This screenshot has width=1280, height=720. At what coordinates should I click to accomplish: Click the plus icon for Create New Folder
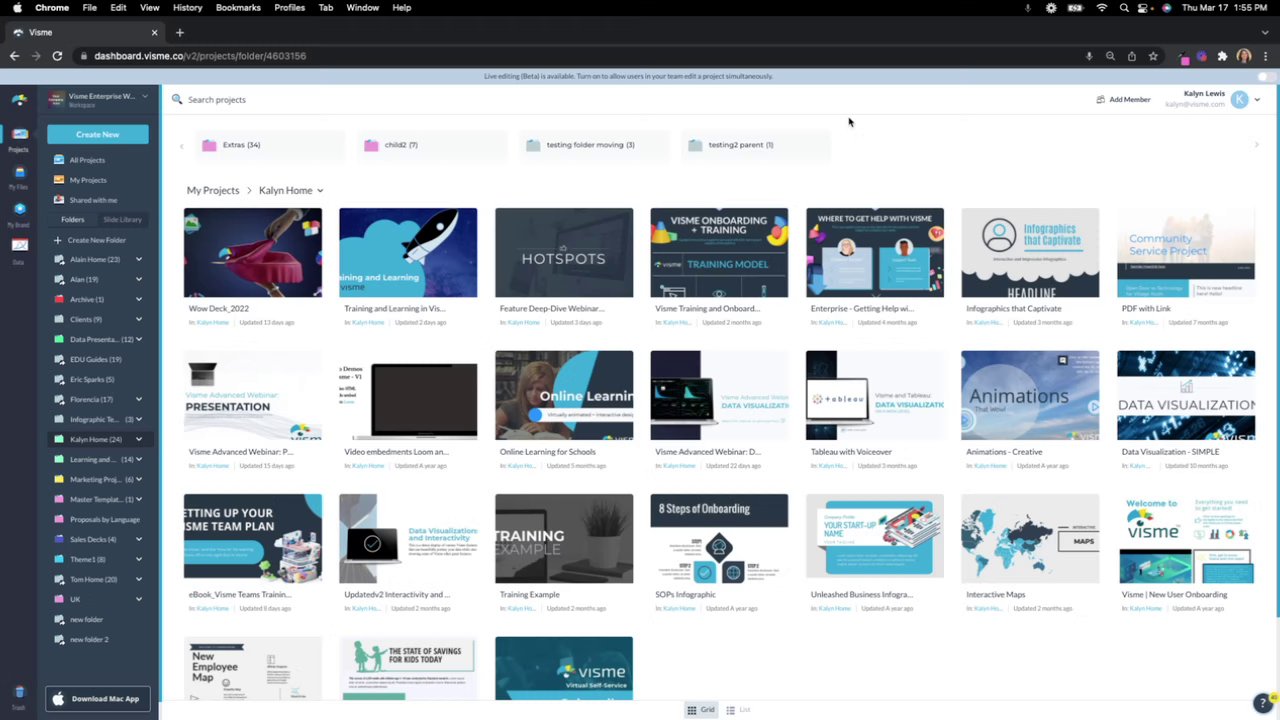58,240
